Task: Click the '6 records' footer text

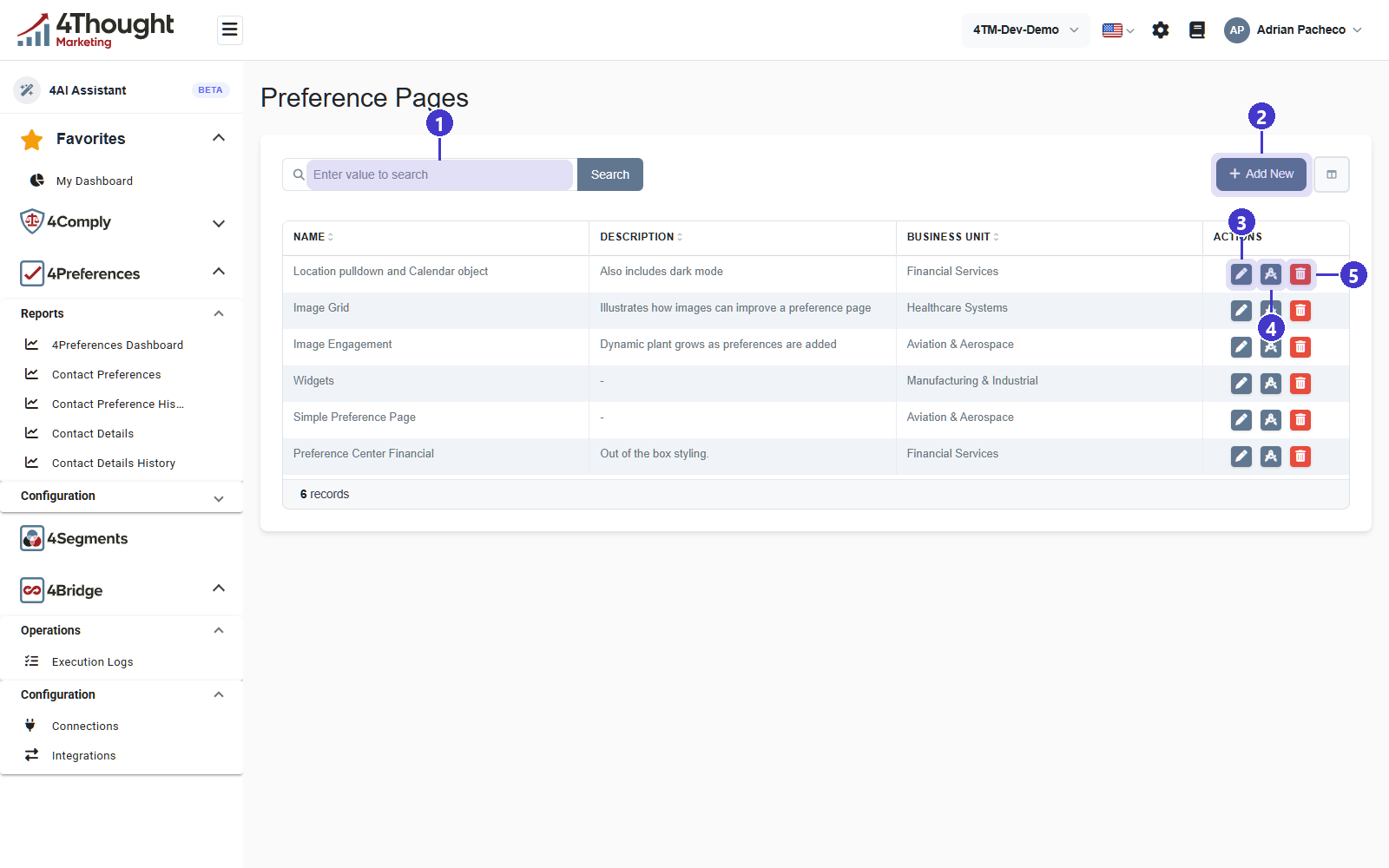Action: (325, 494)
